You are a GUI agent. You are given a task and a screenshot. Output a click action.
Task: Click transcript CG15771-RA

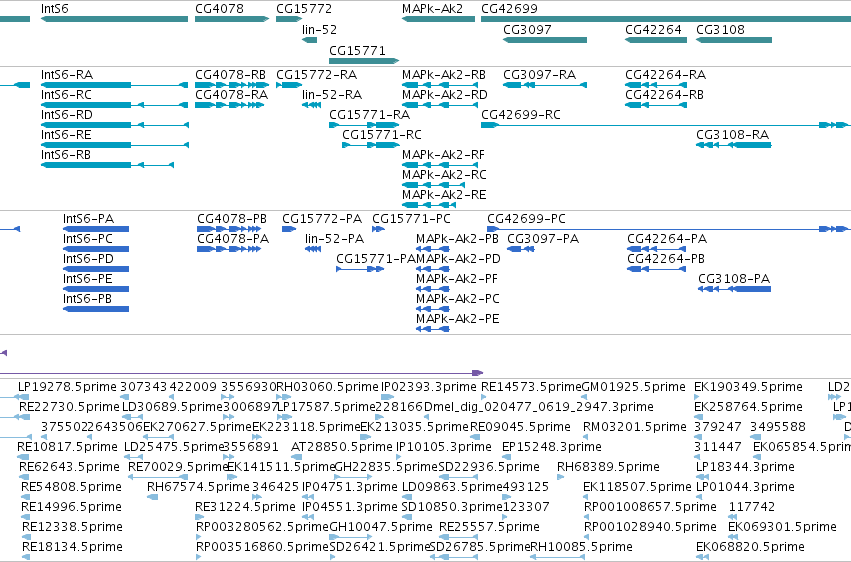pyautogui.click(x=364, y=125)
